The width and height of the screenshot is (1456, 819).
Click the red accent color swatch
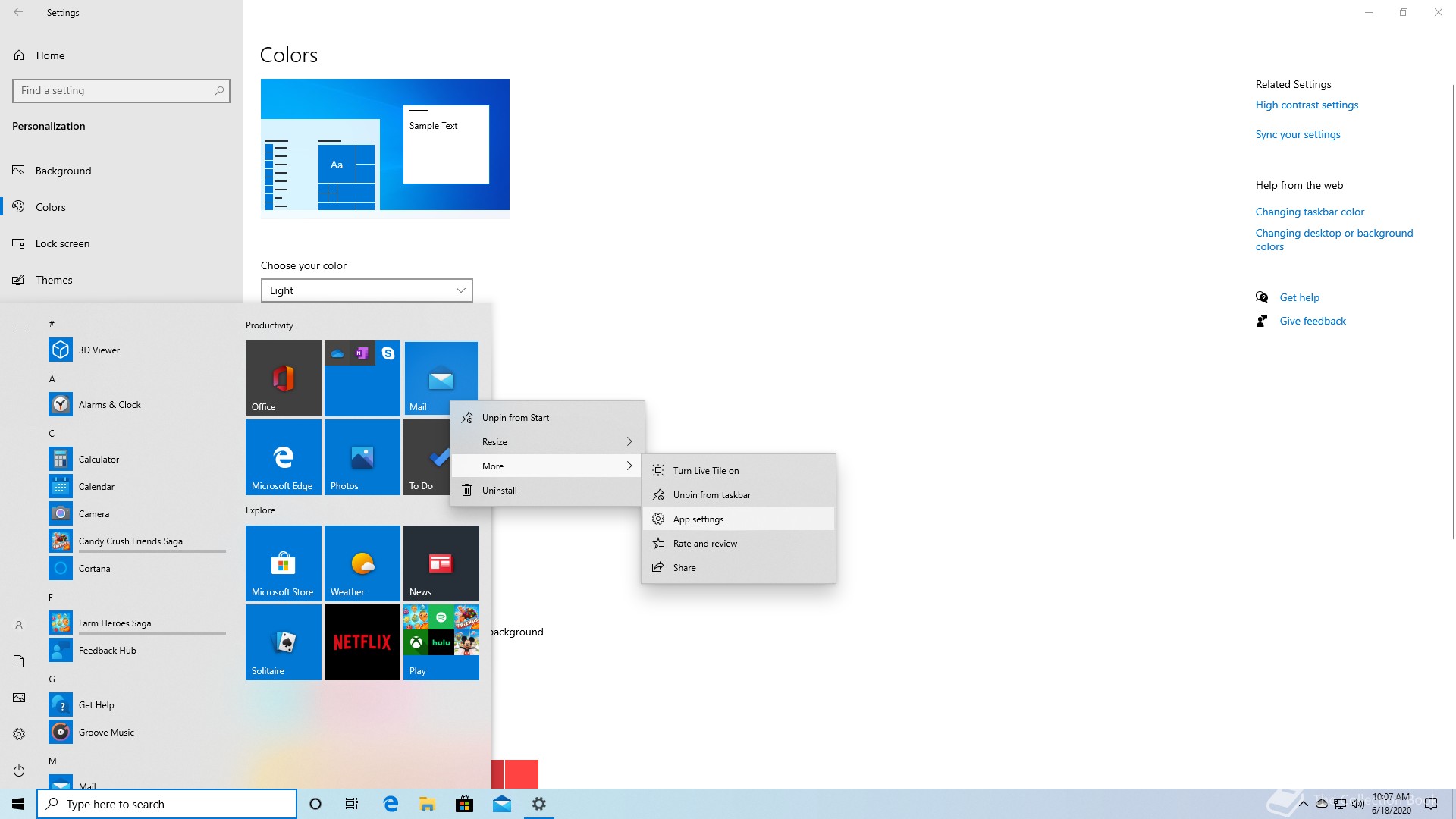coord(521,773)
